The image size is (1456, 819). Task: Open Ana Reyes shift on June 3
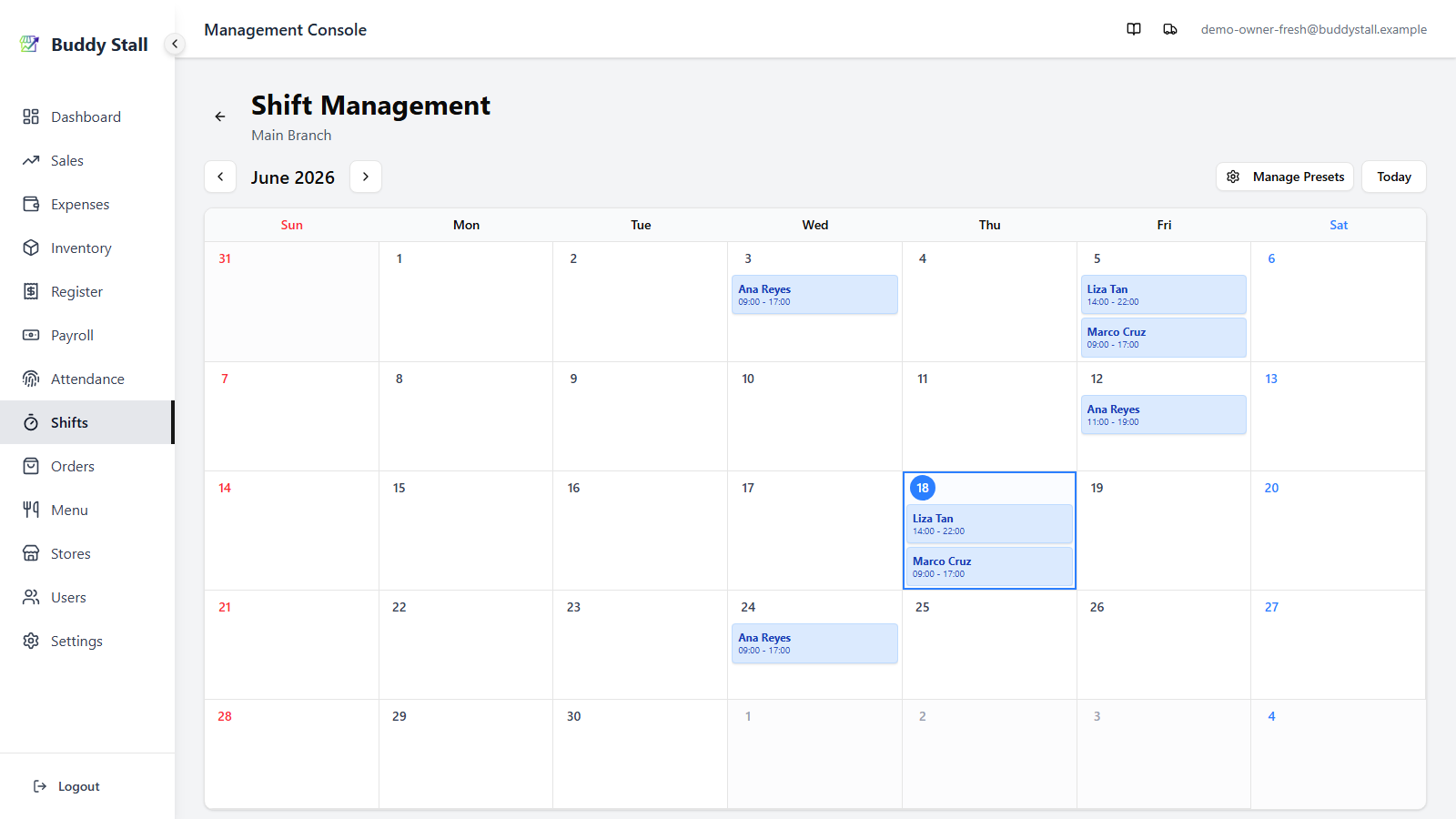tap(814, 295)
